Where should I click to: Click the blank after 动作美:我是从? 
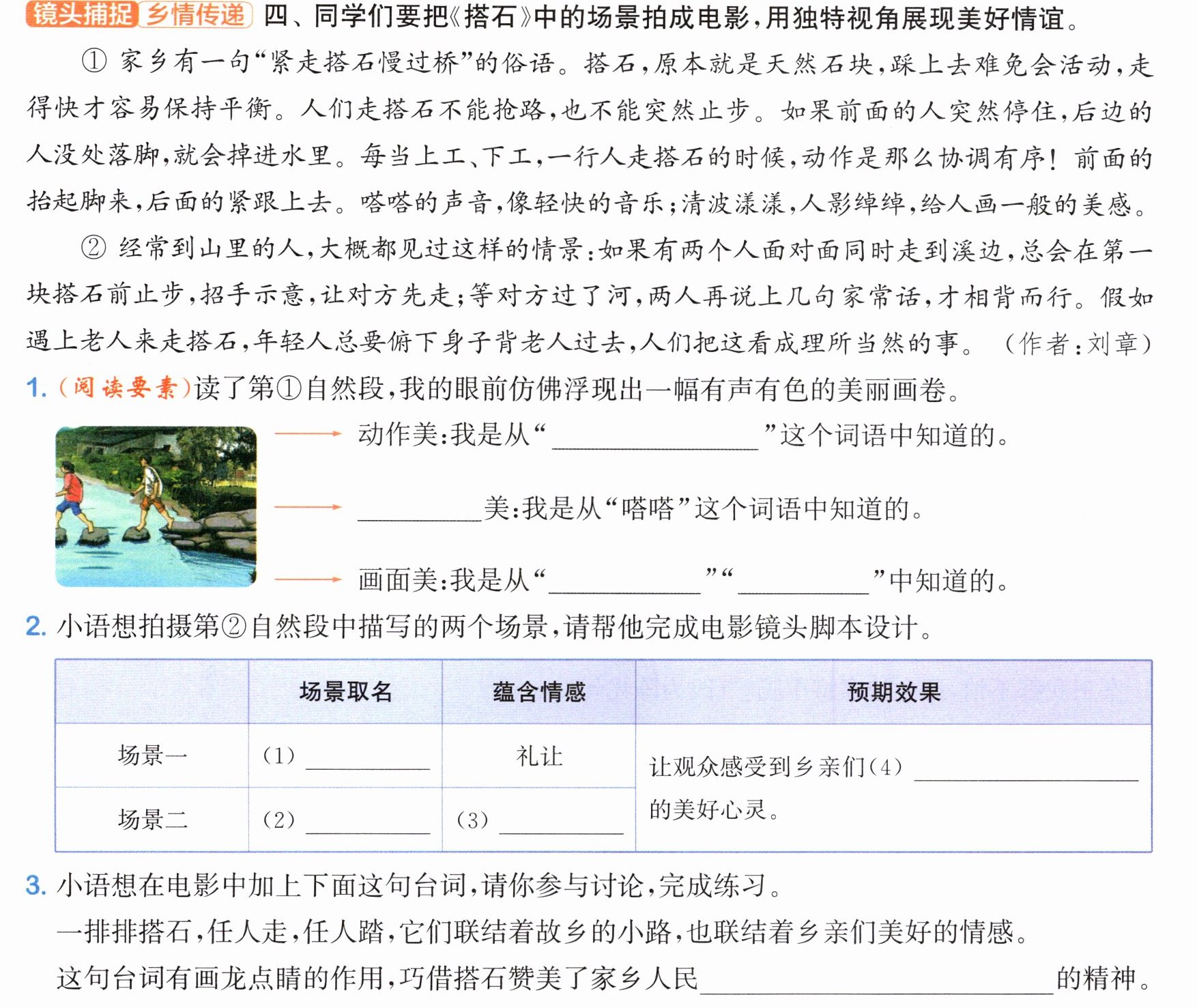click(655, 437)
